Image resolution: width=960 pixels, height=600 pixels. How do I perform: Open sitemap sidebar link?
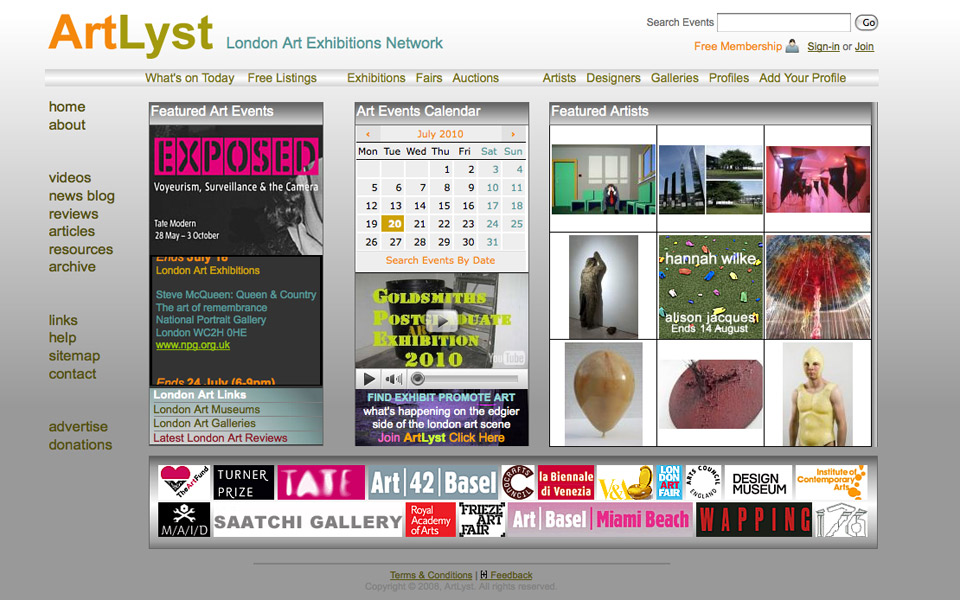tap(74, 356)
